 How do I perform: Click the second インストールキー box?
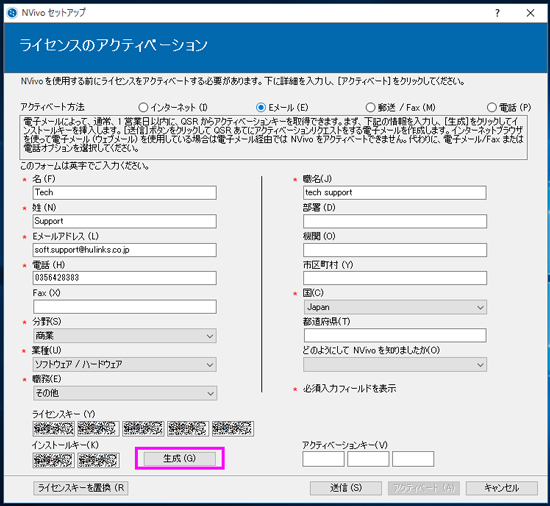coord(98,460)
